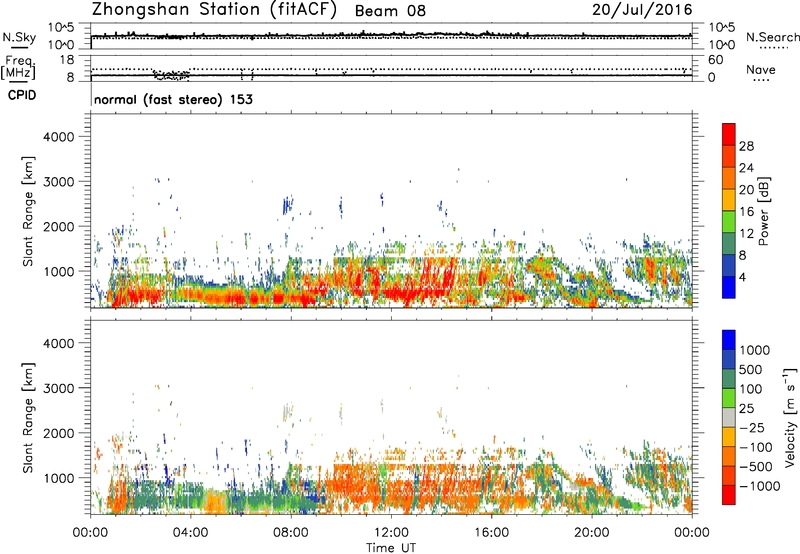Click the blue bottom segment of Power colorbar

729,287
